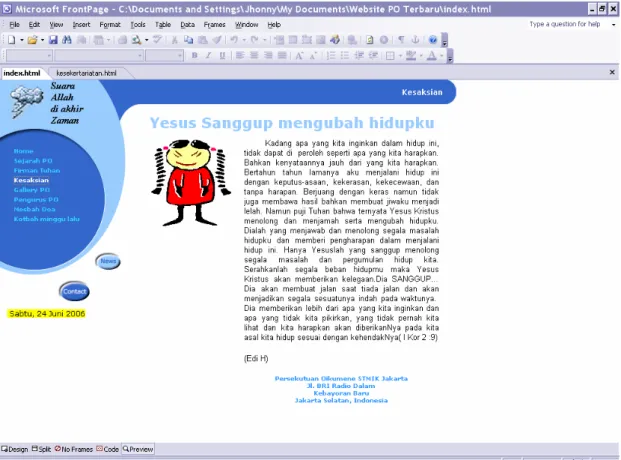Screen dimensions: 621x460
Task: Click the Copy icon in toolbar
Action: point(189,40)
